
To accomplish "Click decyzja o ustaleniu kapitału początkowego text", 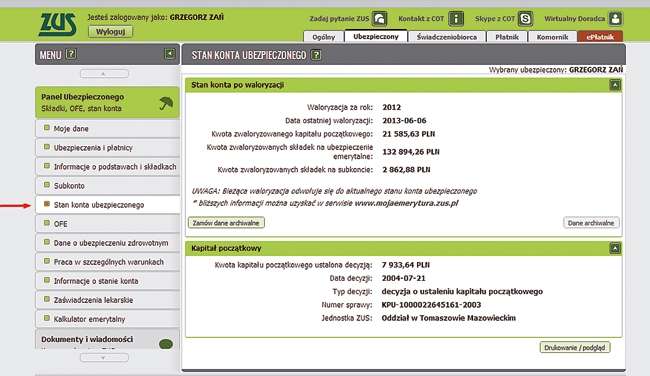I will point(462,291).
